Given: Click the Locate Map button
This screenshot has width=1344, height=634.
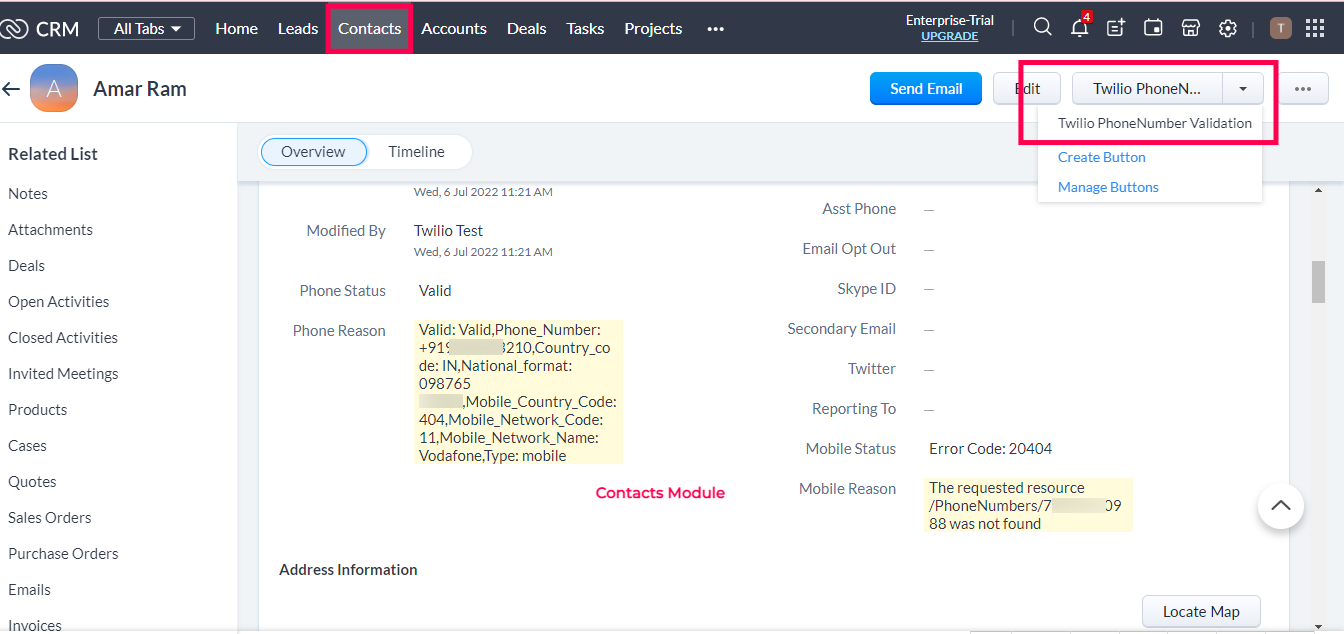Looking at the screenshot, I should point(1201,612).
